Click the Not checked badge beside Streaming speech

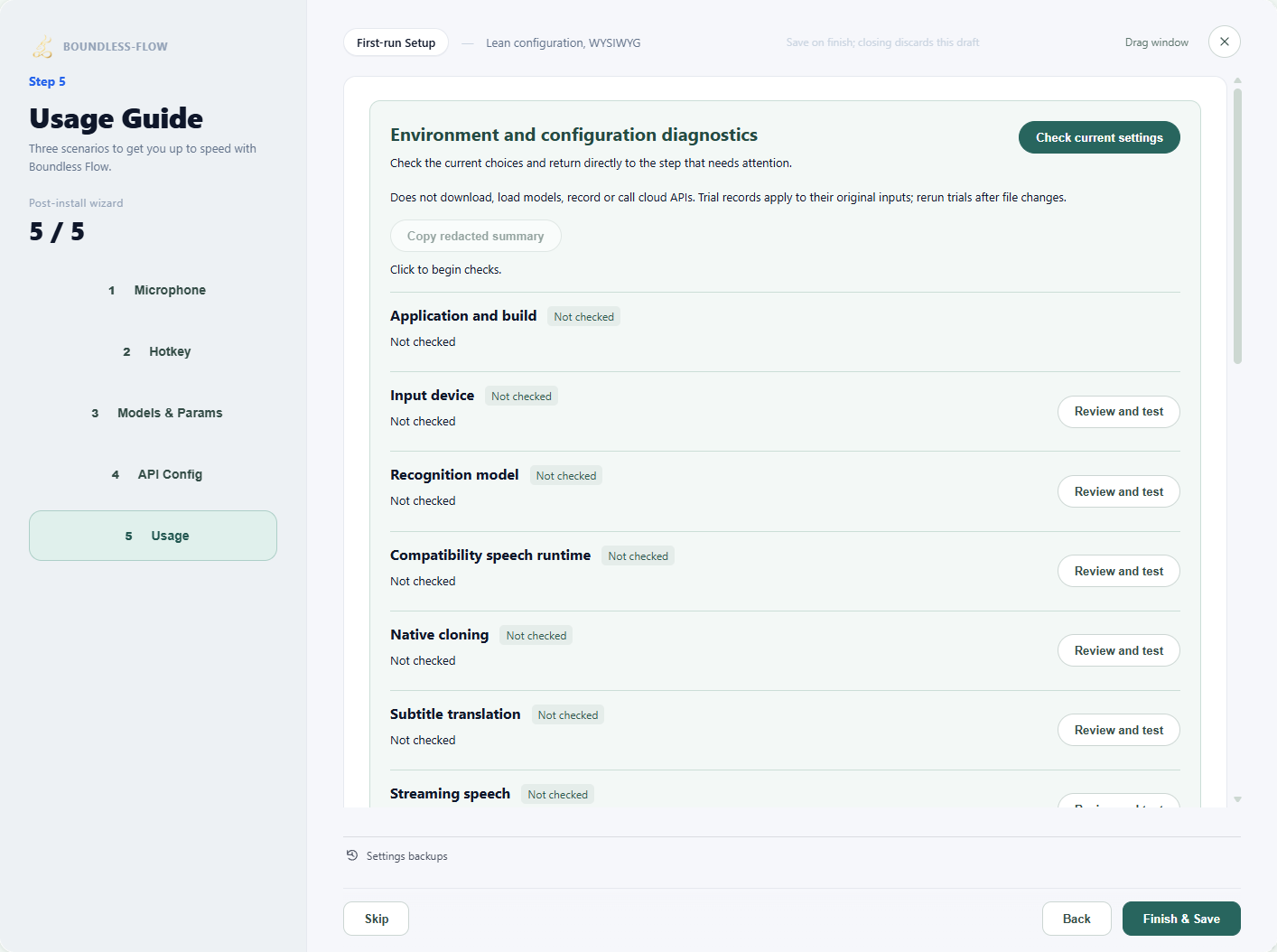tap(557, 795)
